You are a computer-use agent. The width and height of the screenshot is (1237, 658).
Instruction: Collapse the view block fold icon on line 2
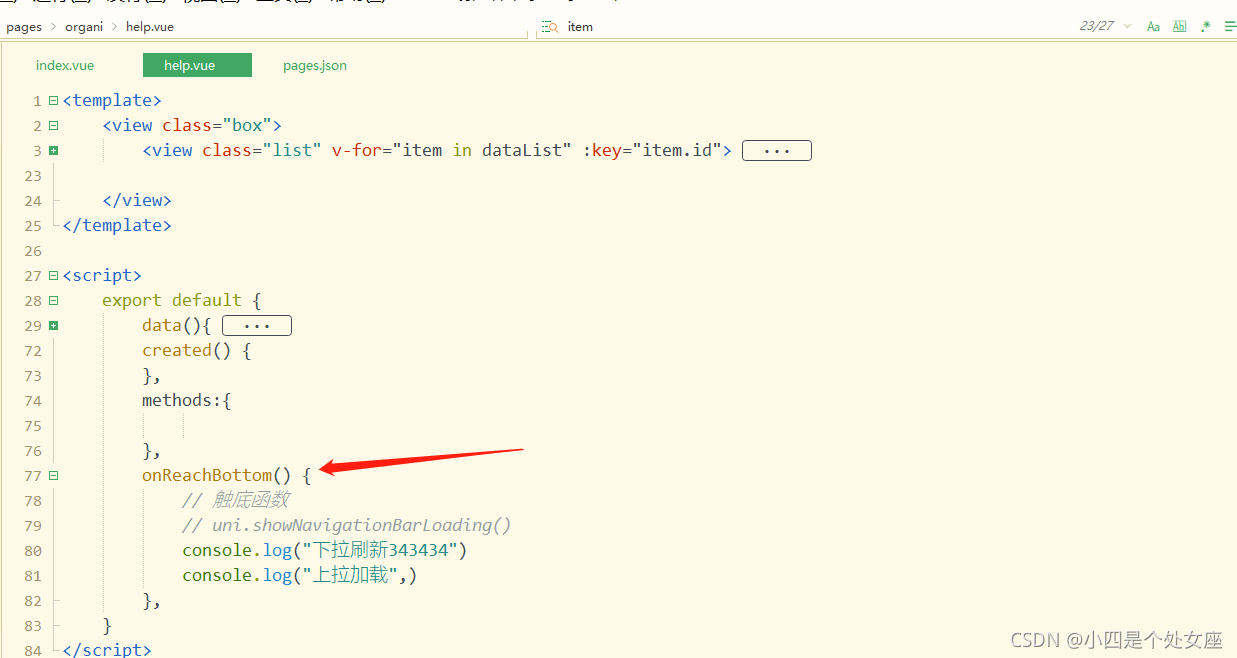pyautogui.click(x=53, y=125)
